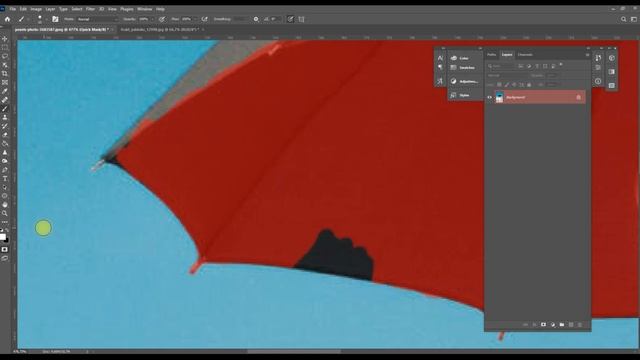Open the File menu
Viewport: 640px width, 360px height.
[x=13, y=9]
